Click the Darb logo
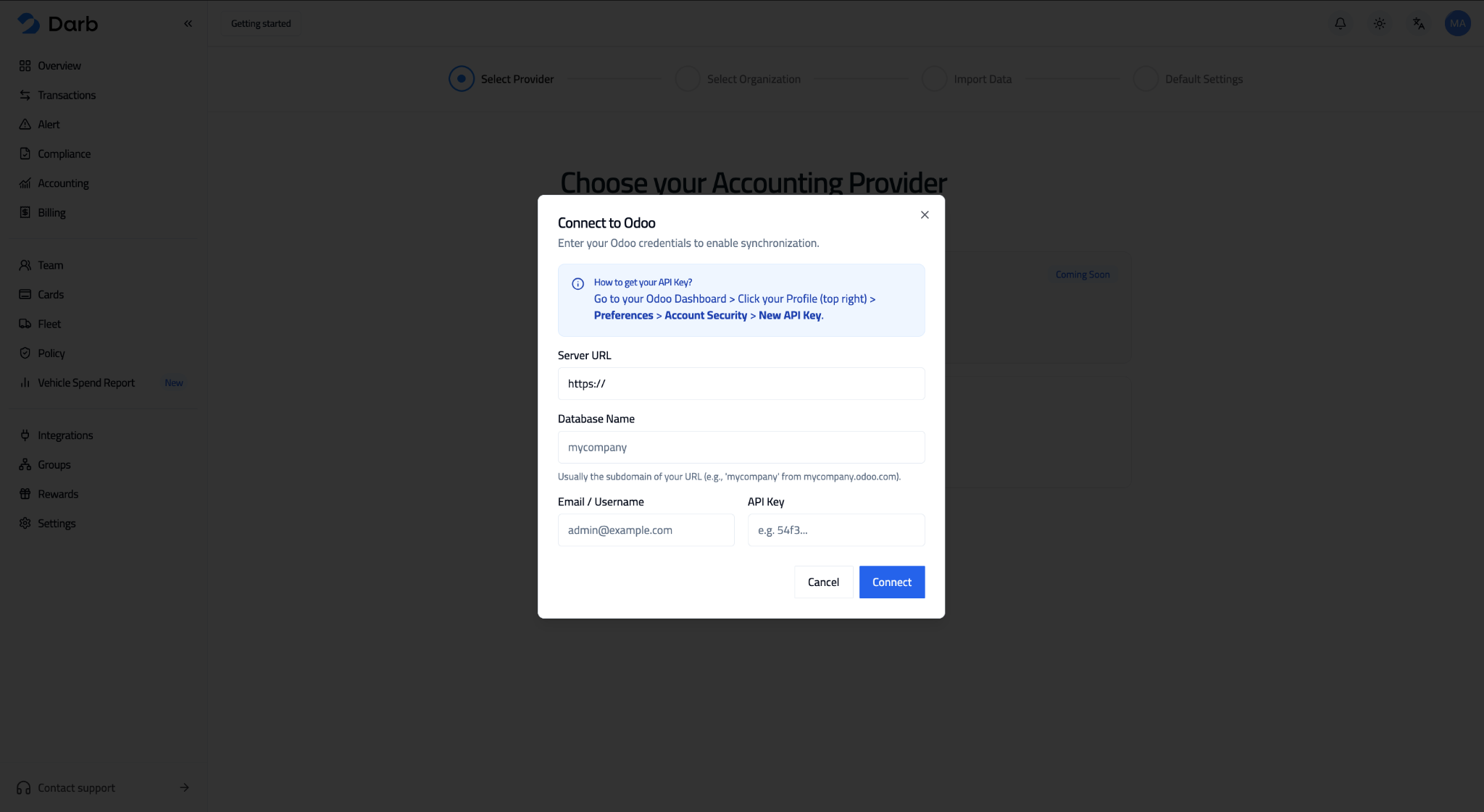 pos(57,23)
